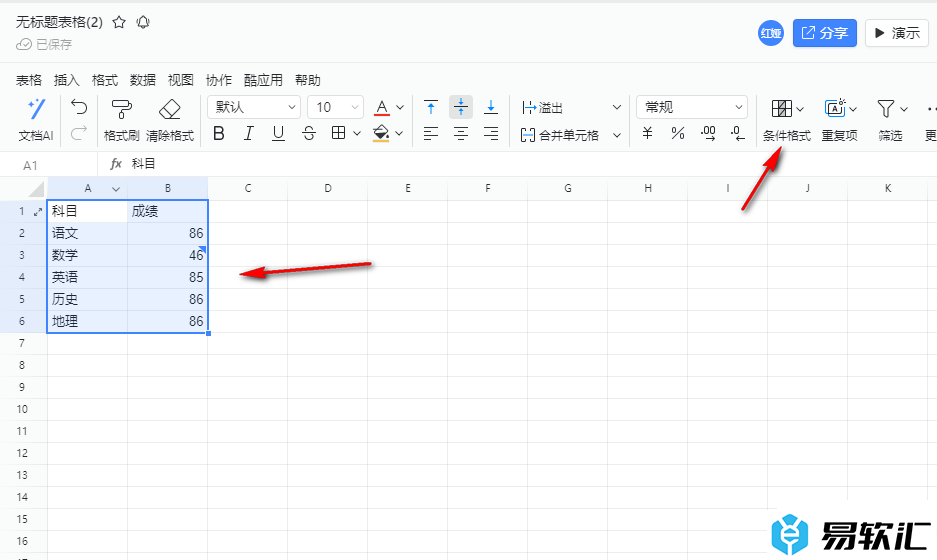Toggle italic formatting
Screen dimensions: 937x560
pos(249,133)
